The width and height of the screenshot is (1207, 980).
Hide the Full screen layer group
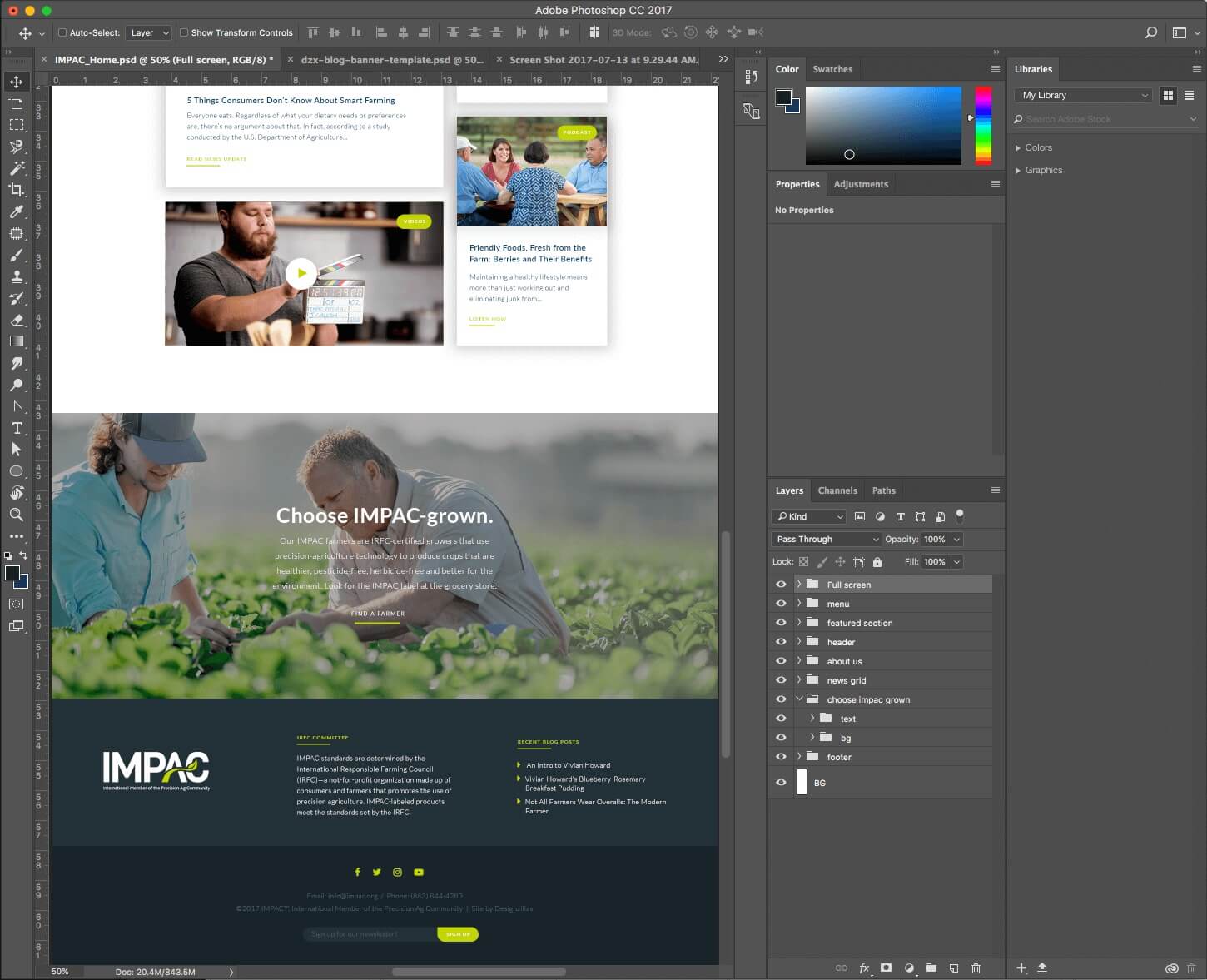tap(781, 585)
